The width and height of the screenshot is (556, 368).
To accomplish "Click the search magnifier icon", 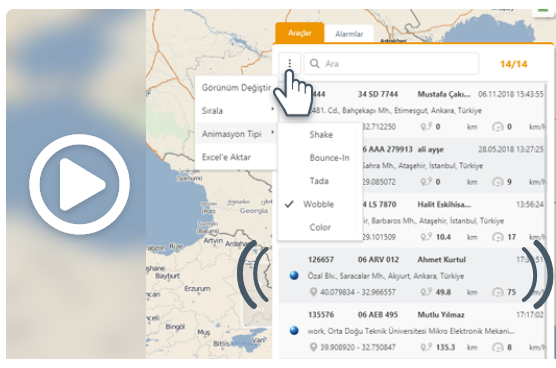I will click(315, 63).
